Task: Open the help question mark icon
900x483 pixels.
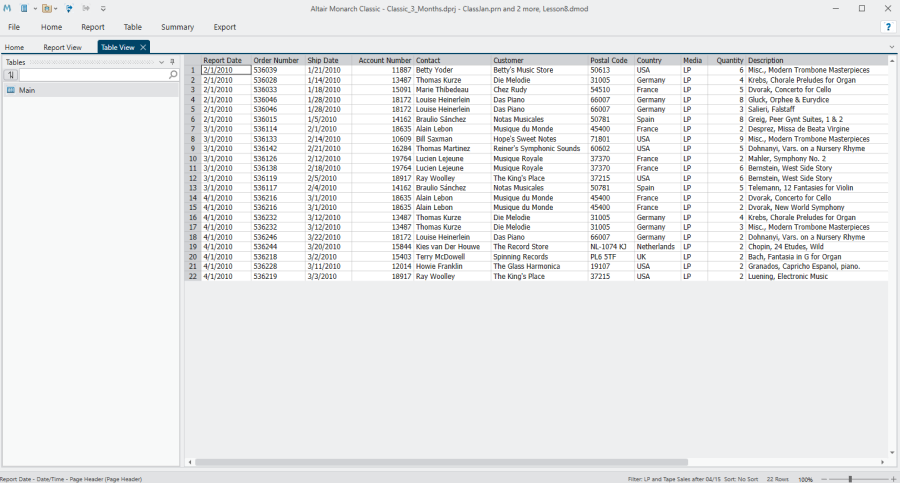Action: (888, 27)
